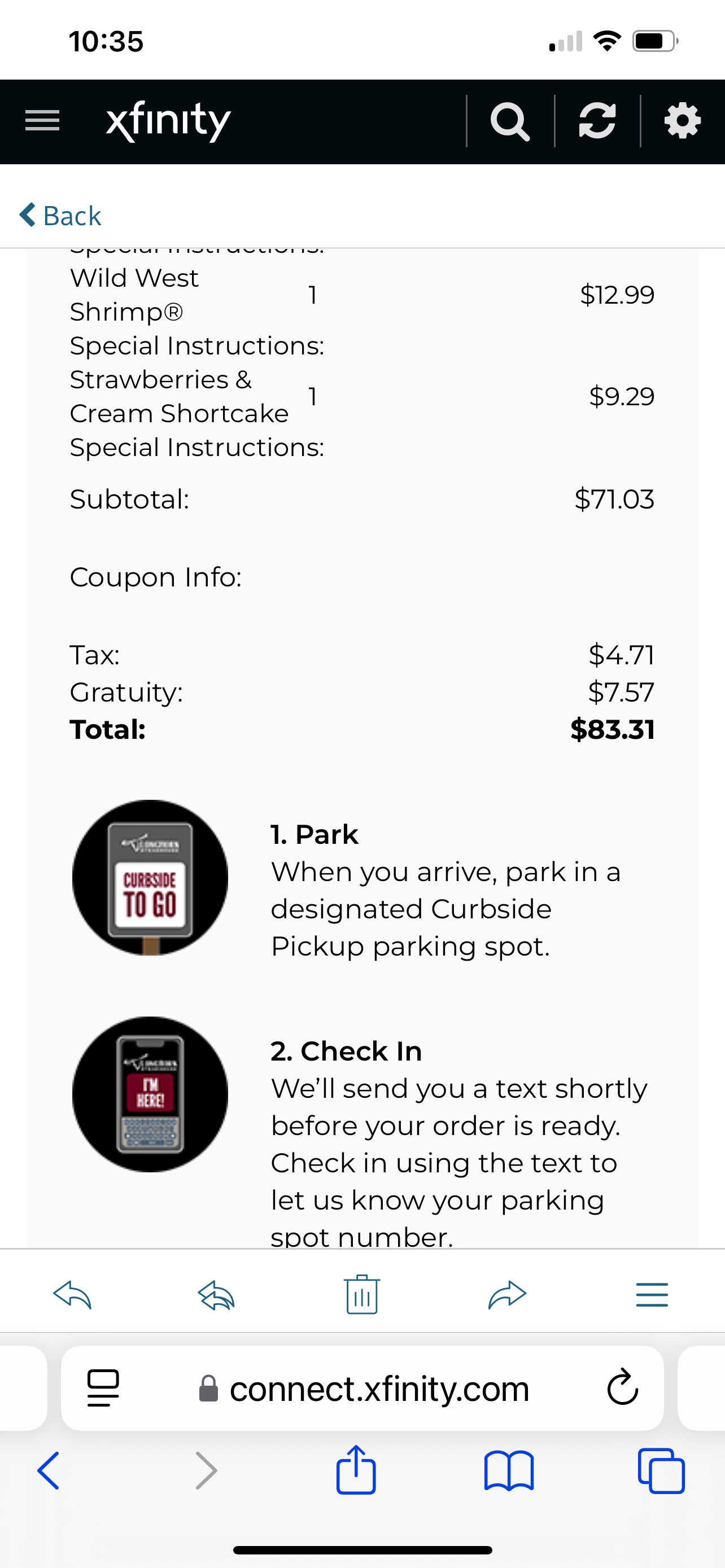Navigate back with Safari back chevron
Image resolution: width=725 pixels, height=1568 pixels.
[x=49, y=1470]
